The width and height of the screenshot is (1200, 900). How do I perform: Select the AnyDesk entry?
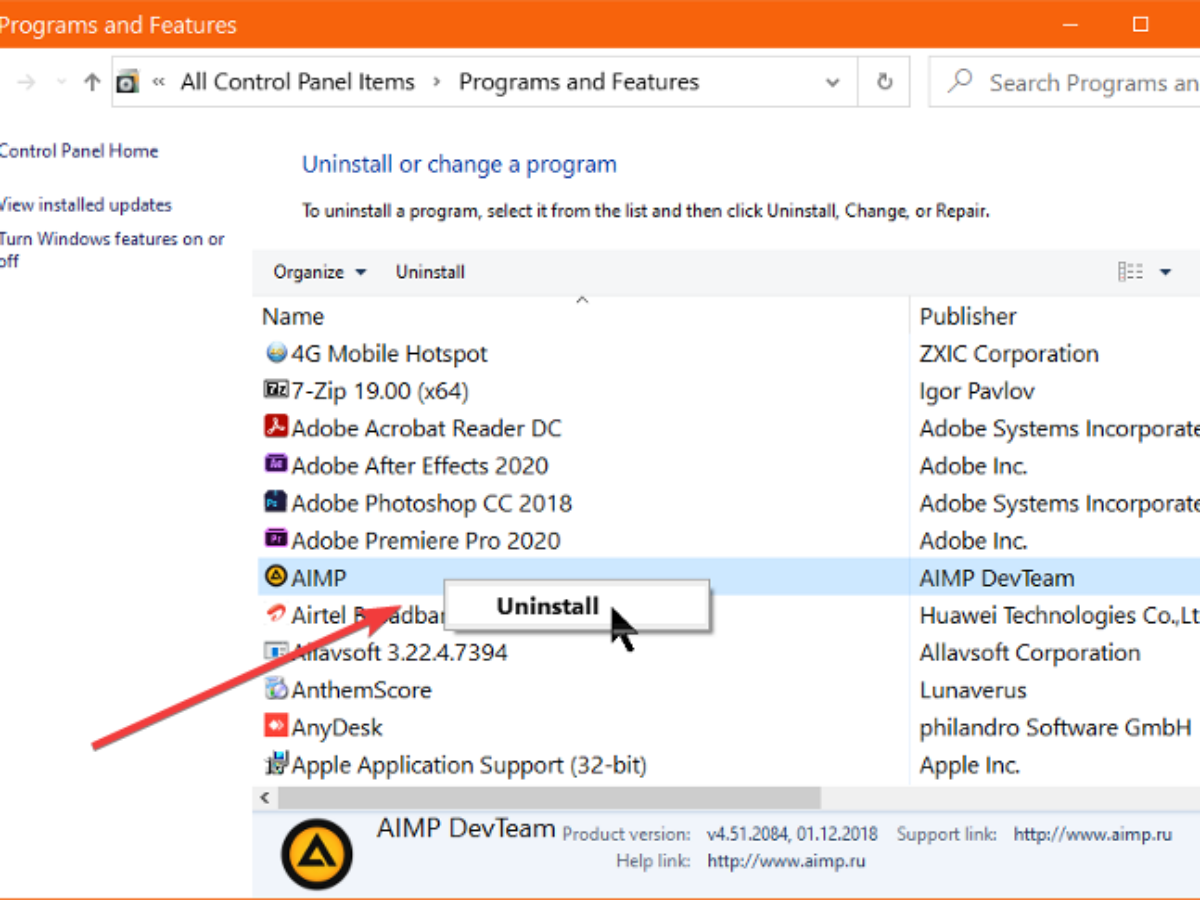727,726
